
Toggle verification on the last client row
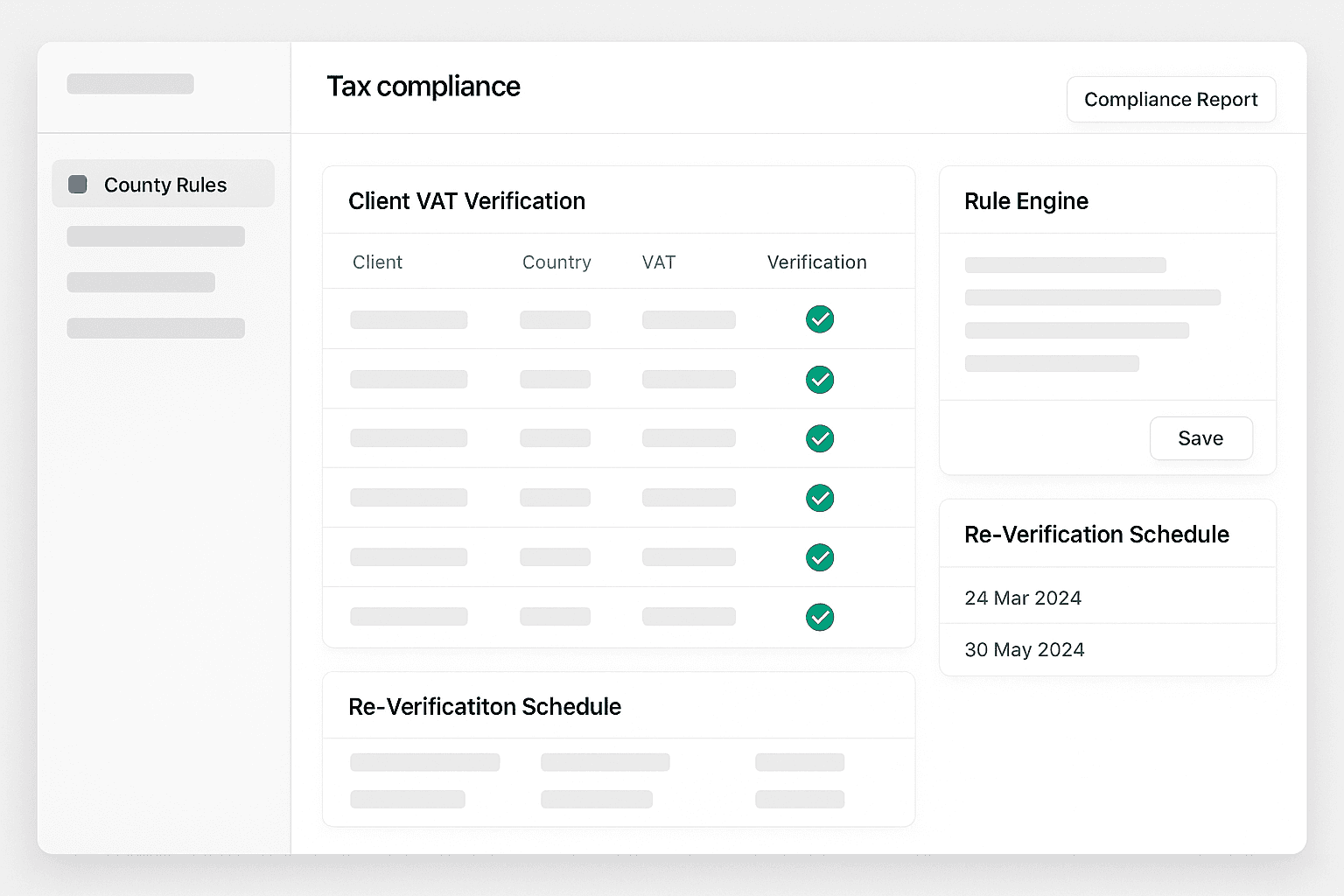click(820, 617)
